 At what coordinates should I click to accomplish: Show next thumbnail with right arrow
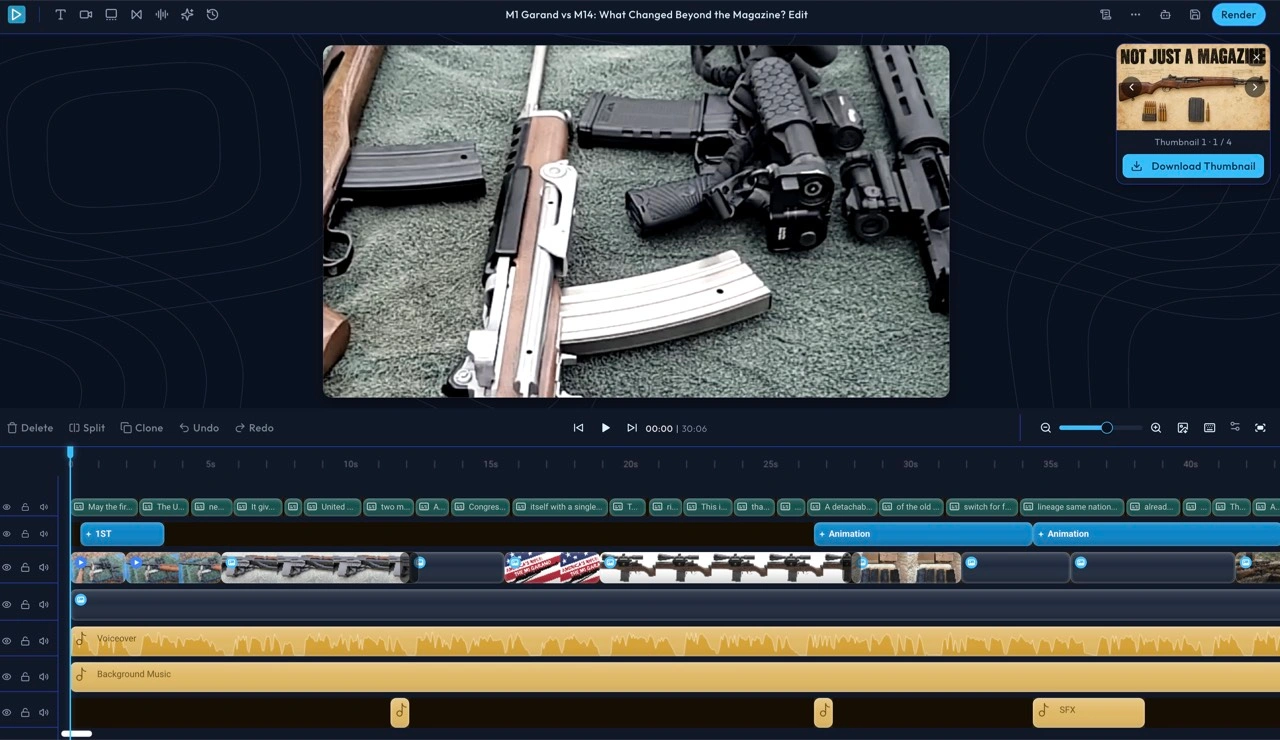pos(1255,88)
